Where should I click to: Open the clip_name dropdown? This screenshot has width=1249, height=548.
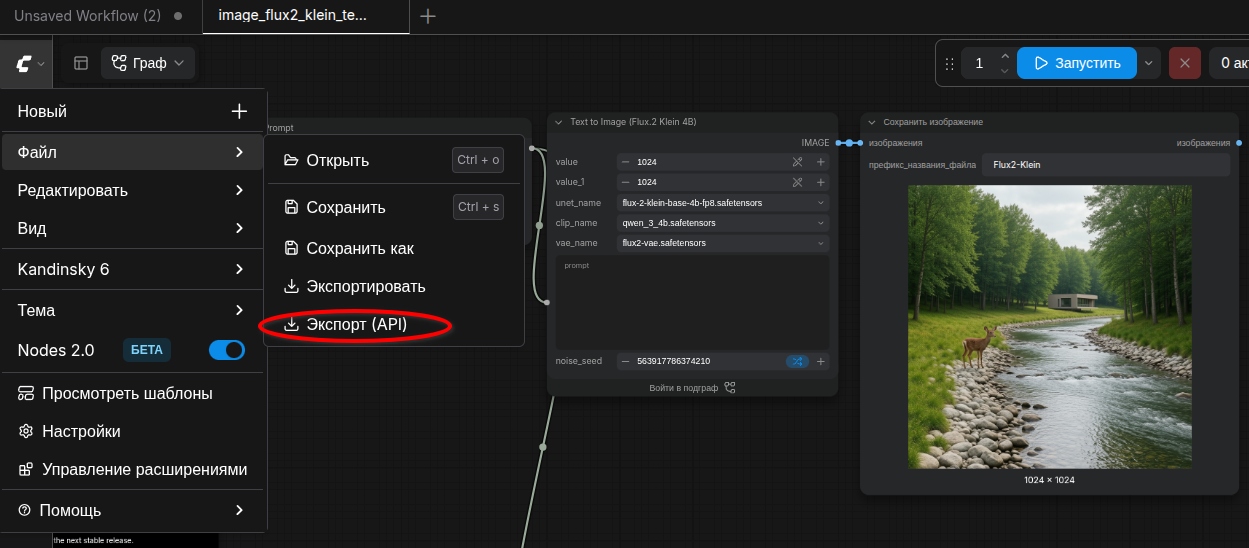[x=723, y=223]
